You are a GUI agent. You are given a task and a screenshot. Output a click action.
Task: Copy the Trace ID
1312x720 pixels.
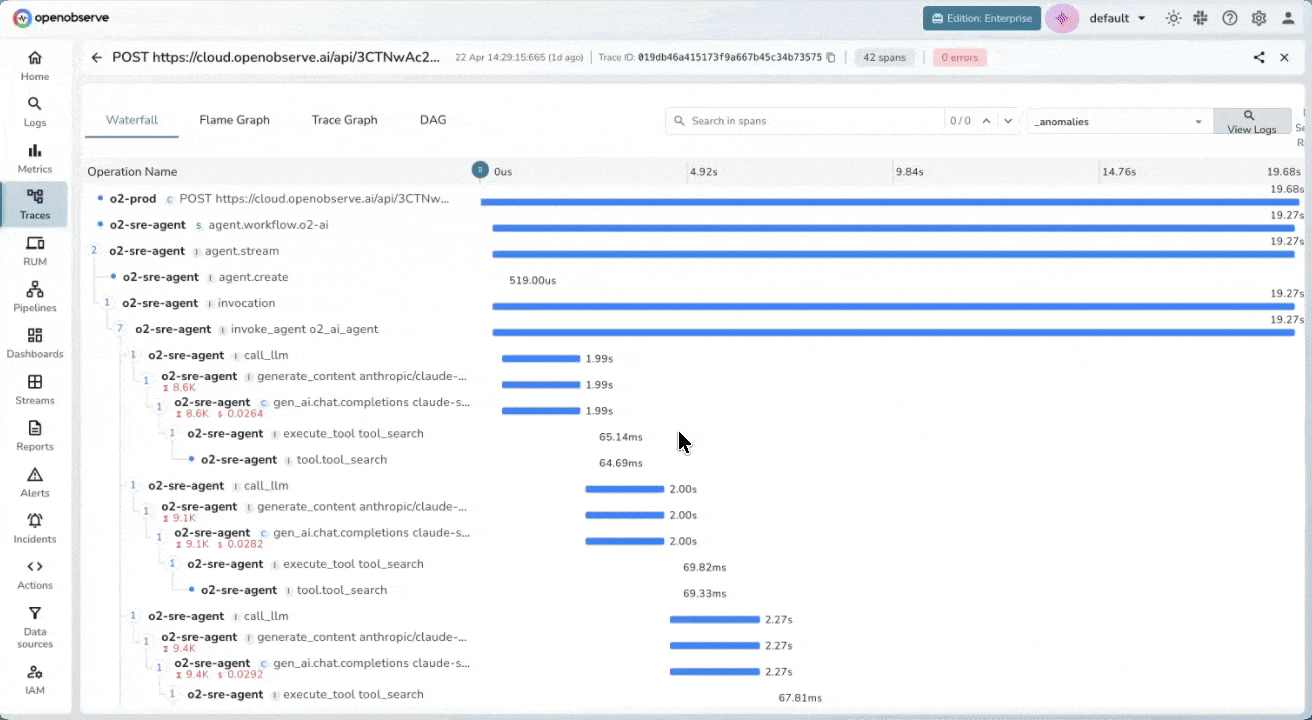831,58
